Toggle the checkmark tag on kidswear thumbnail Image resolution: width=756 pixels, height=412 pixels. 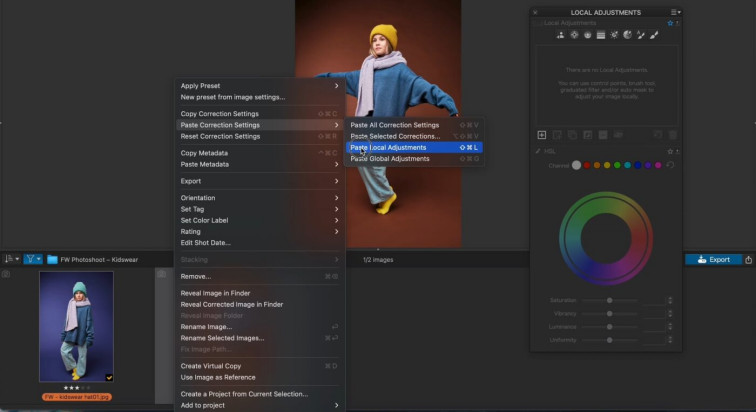(x=109, y=378)
